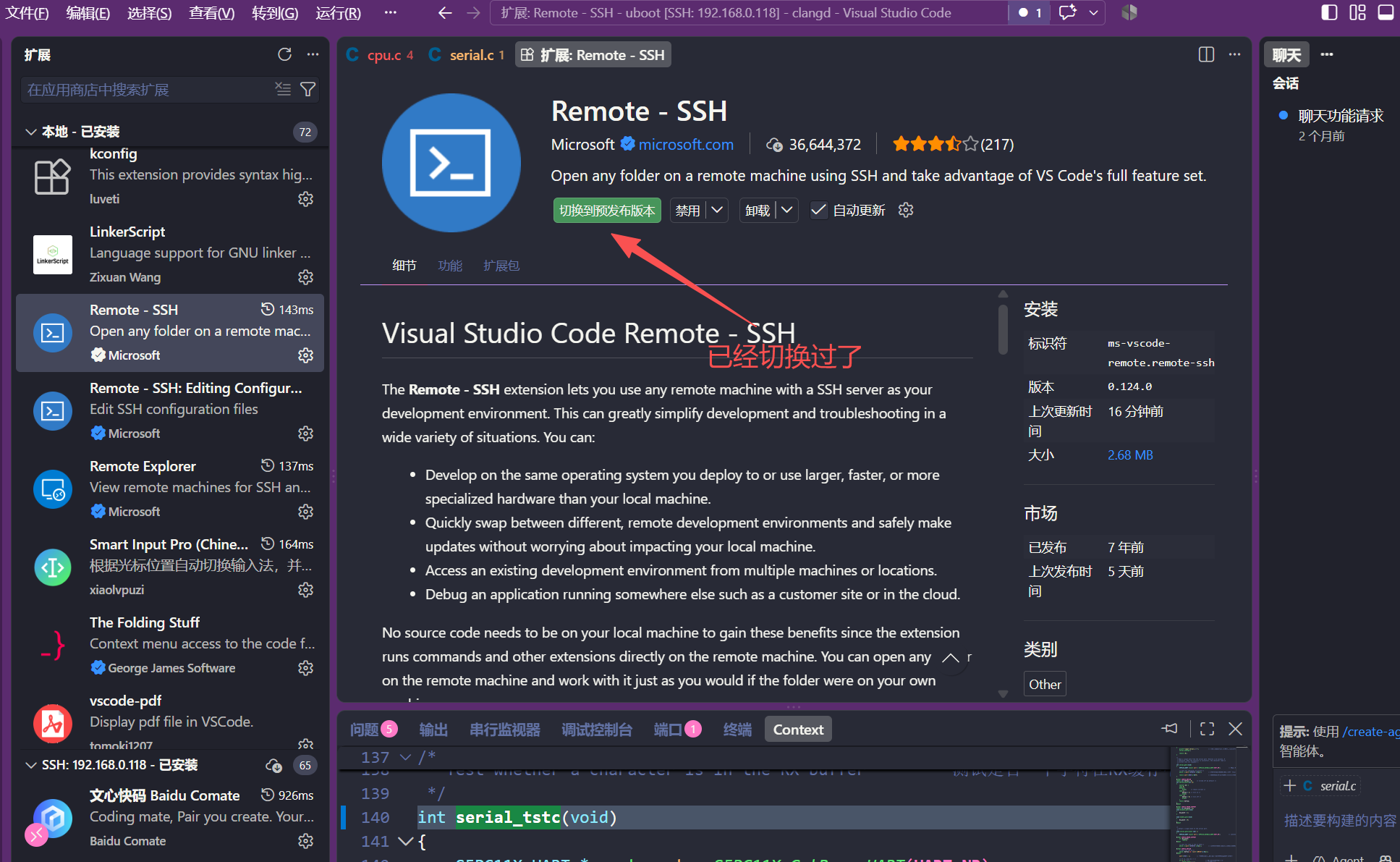The width and height of the screenshot is (1400, 862).
Task: Fold code at line 137
Action: point(405,757)
